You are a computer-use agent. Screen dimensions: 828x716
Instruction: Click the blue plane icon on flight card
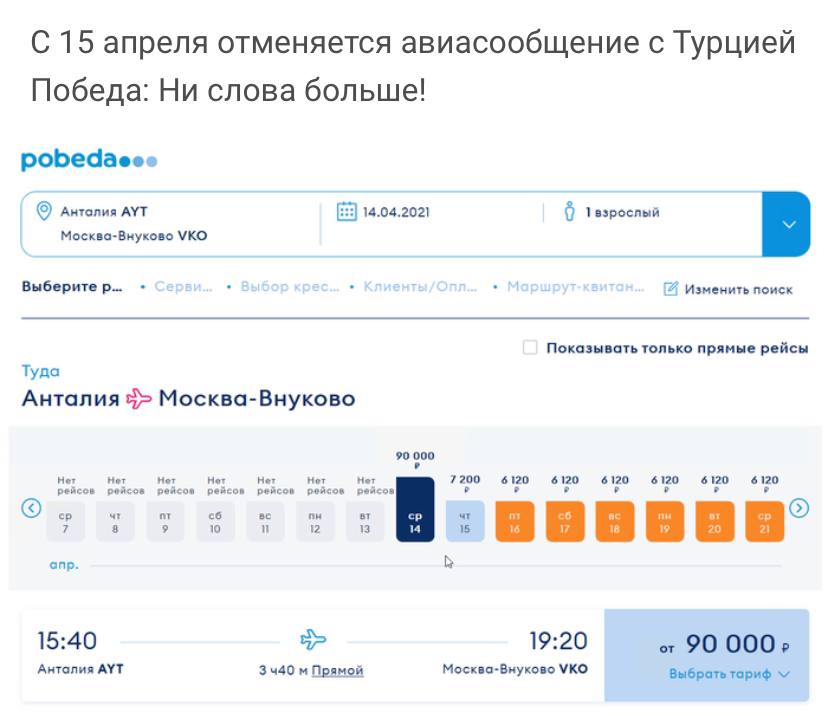(x=313, y=639)
